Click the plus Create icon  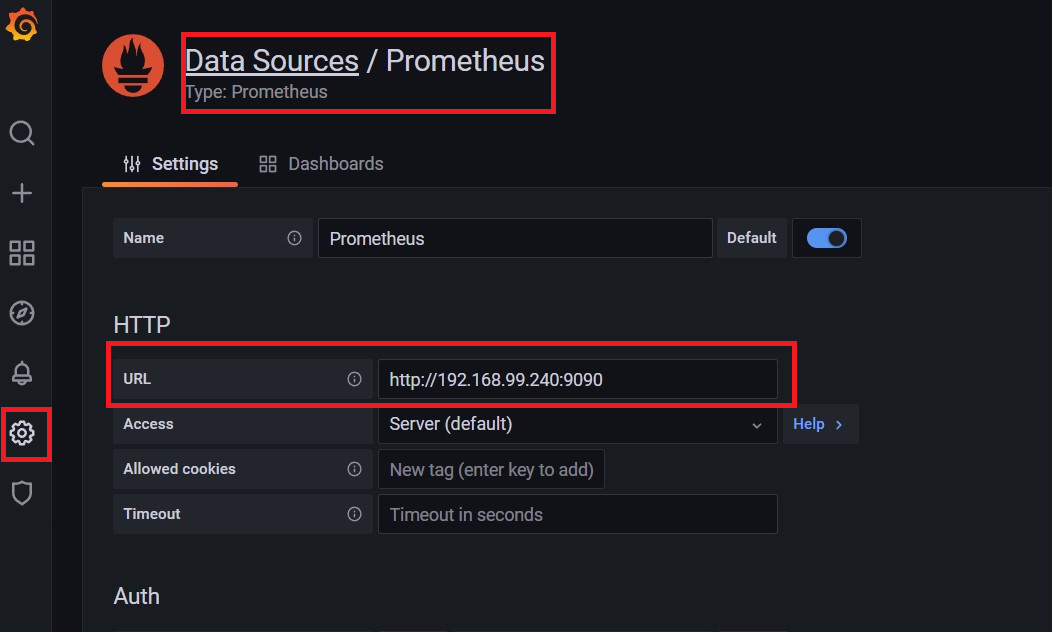[x=22, y=193]
